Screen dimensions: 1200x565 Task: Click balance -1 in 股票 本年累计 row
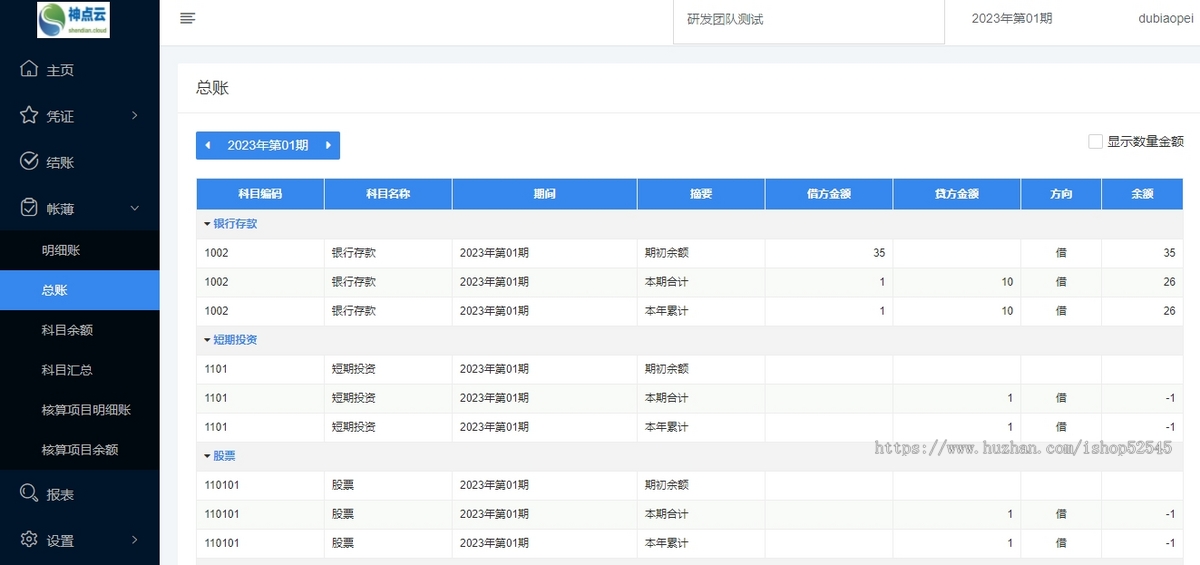tap(1170, 543)
